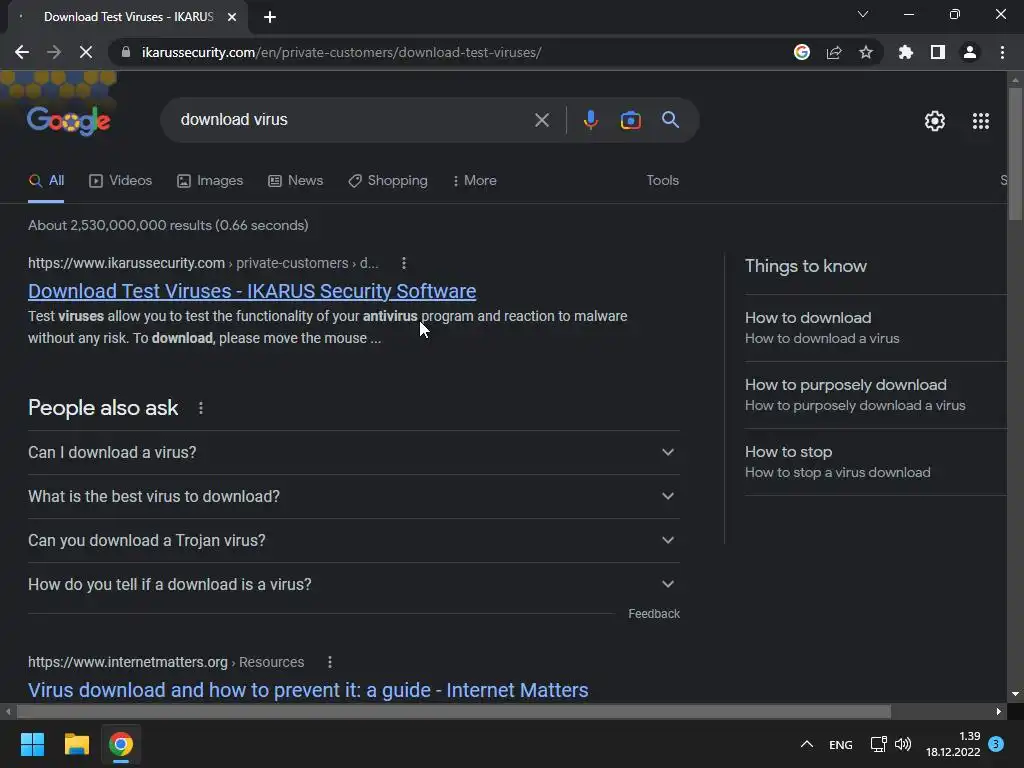Close the Download Test Viruses tab
Viewport: 1024px width, 768px height.
tap(232, 17)
